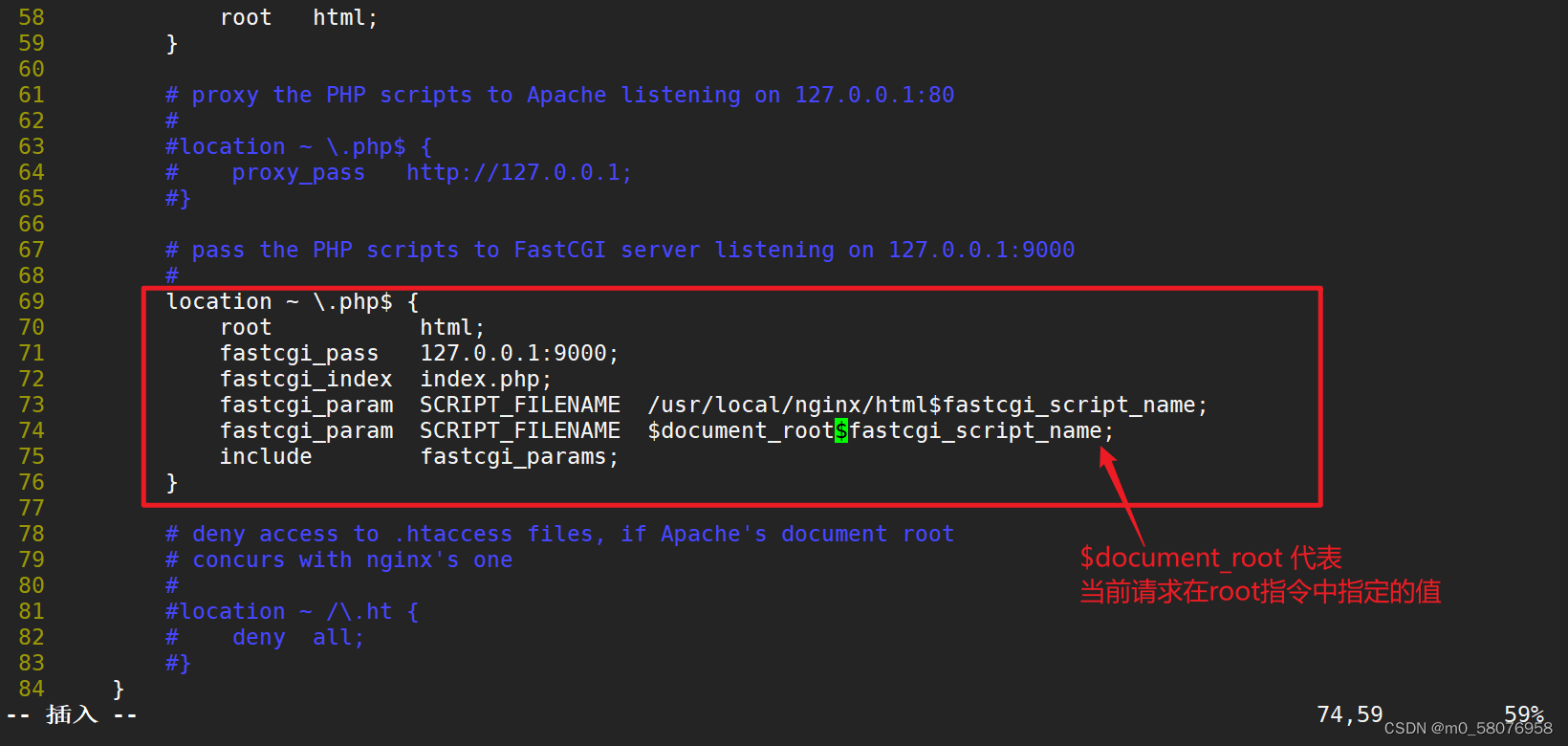The width and height of the screenshot is (1568, 746).
Task: Click 'fastcgi_script_name;' on line 74
Action: click(981, 430)
